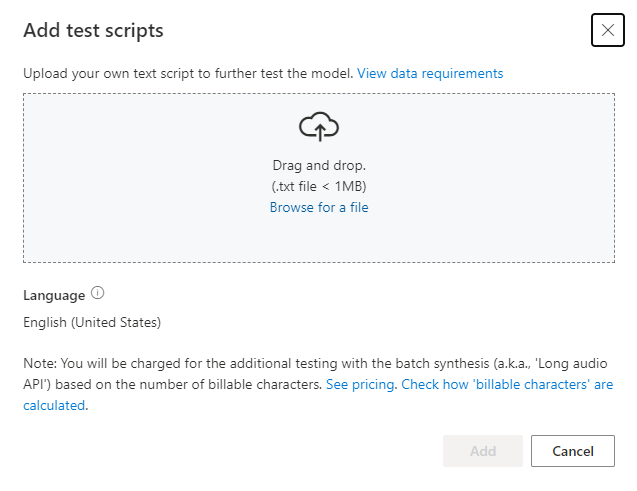Click Browse for a file link
Screen dimensions: 637x491
[x=319, y=208]
